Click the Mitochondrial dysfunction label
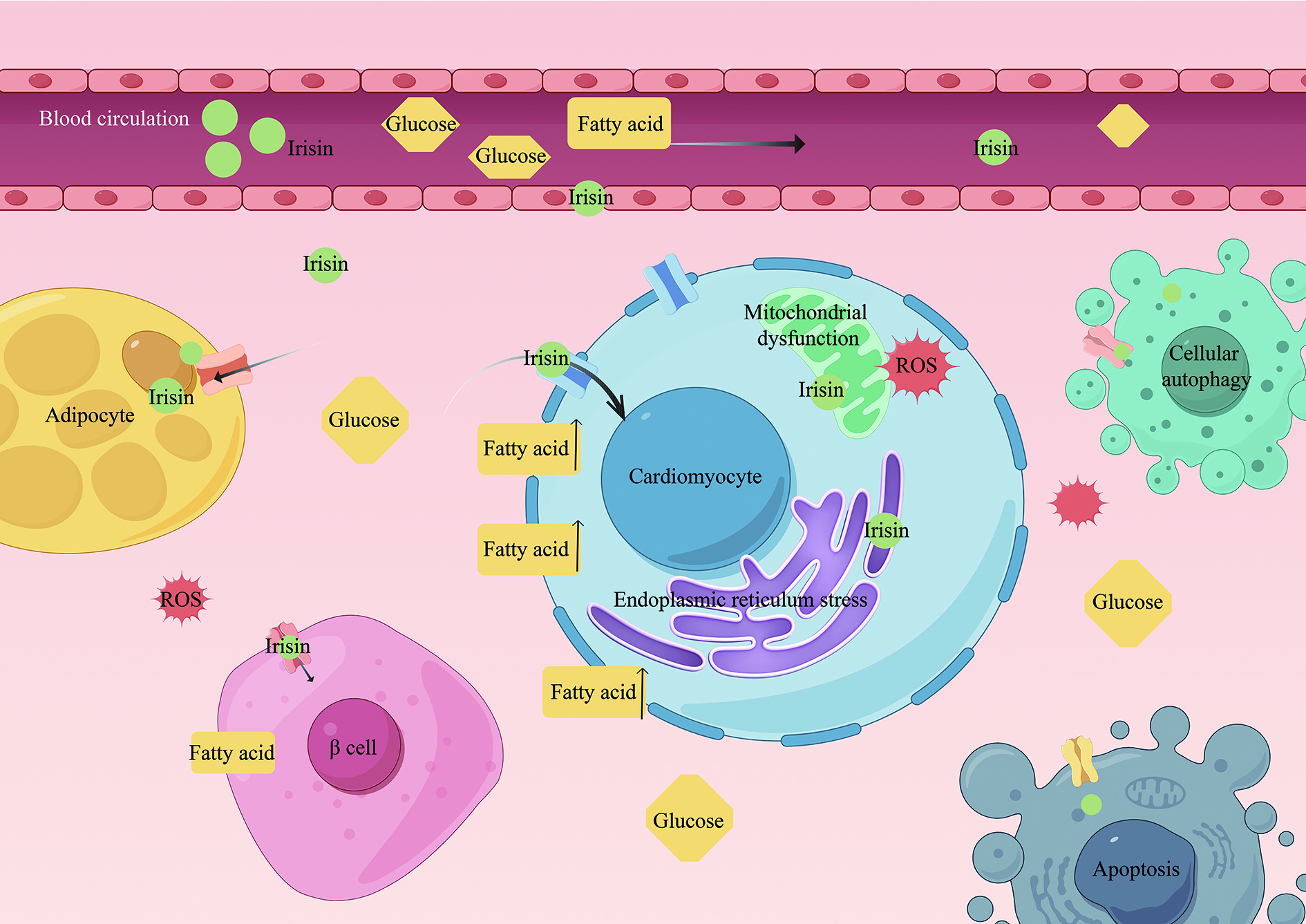The image size is (1306, 924). click(x=806, y=325)
